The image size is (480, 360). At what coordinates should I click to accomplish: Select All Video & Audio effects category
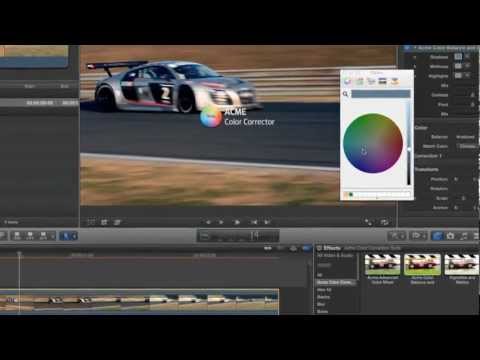point(335,255)
